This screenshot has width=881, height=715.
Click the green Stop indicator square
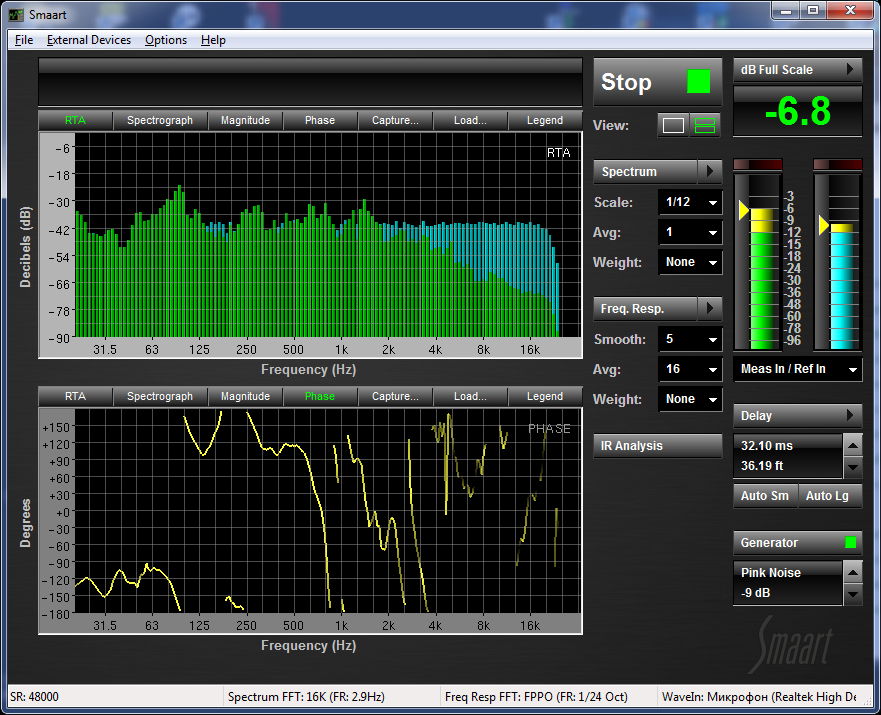pyautogui.click(x=698, y=82)
